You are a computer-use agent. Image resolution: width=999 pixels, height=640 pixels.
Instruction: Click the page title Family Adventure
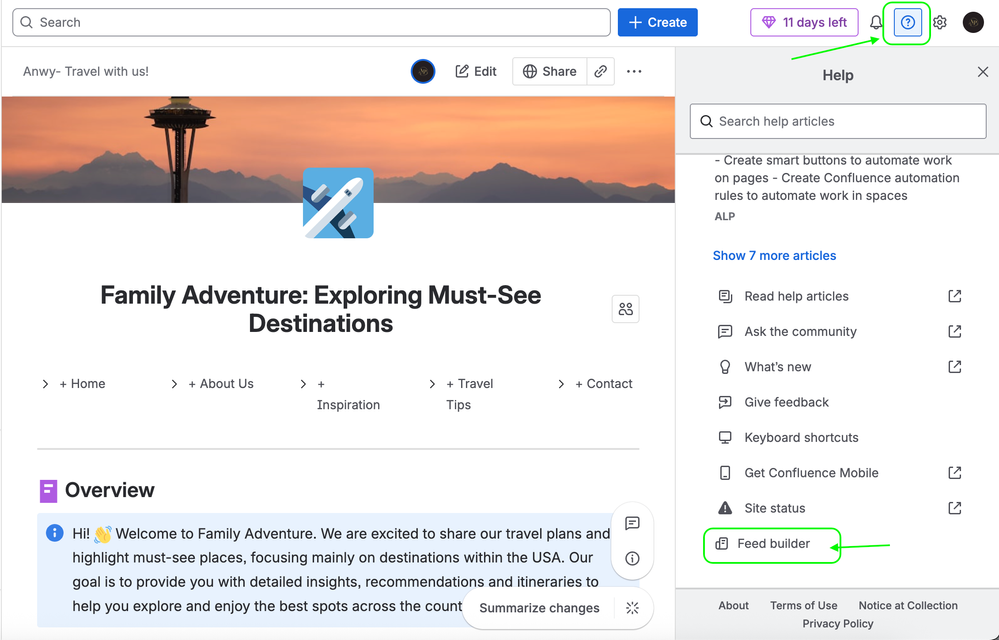[320, 309]
